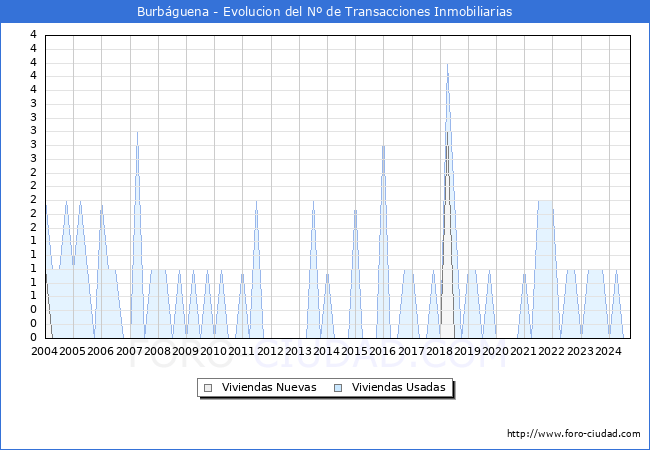This screenshot has height=450, width=650.
Task: Click the 2010 x-axis year label
Action: [213, 351]
